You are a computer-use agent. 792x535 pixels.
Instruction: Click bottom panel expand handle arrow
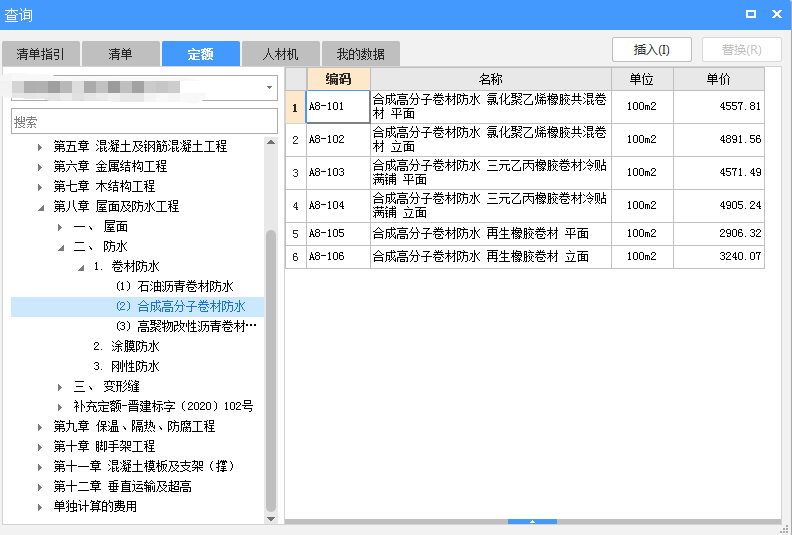coord(532,521)
